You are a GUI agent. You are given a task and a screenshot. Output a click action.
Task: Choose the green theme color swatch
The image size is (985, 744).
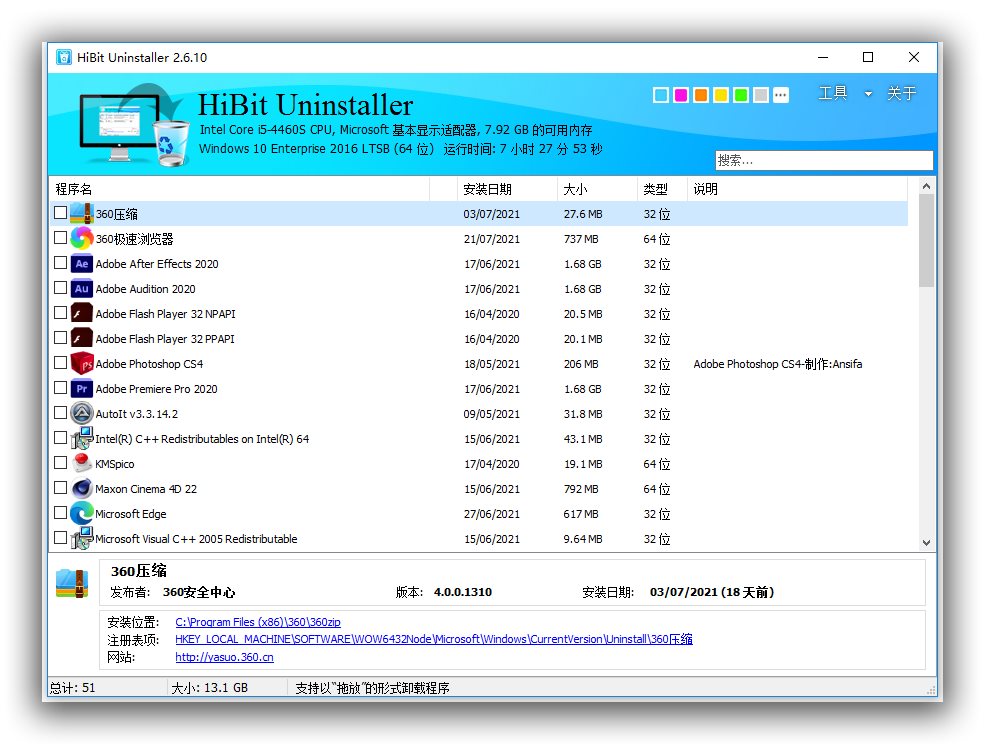pos(741,95)
